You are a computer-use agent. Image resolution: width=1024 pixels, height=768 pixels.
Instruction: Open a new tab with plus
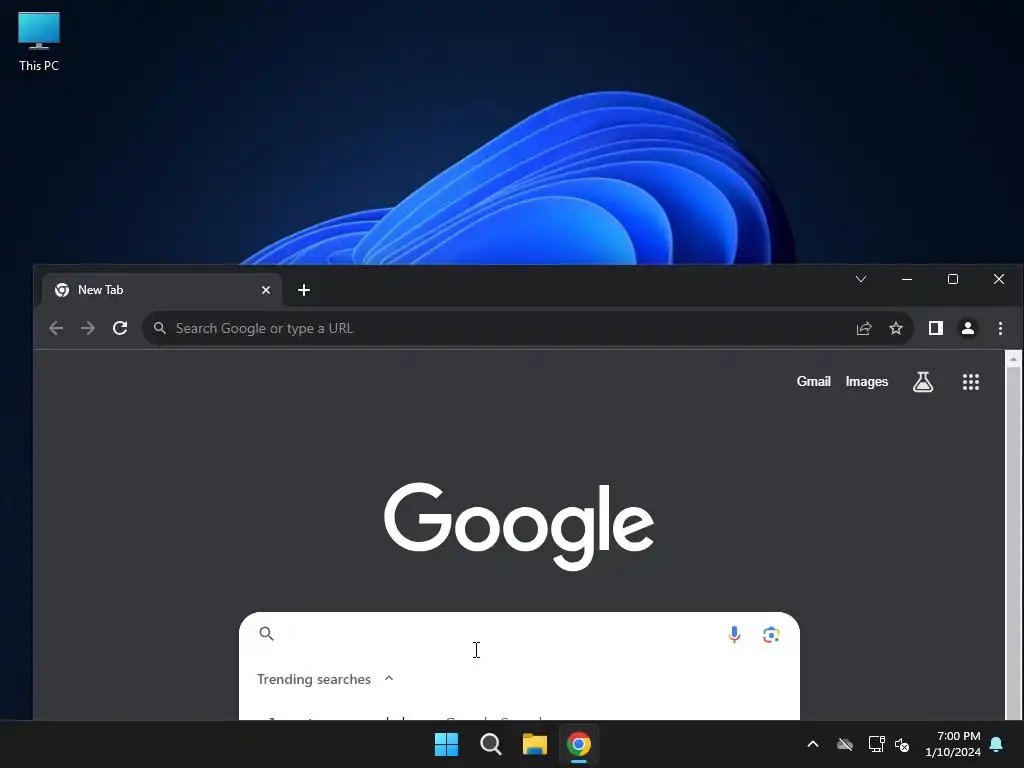pos(304,290)
